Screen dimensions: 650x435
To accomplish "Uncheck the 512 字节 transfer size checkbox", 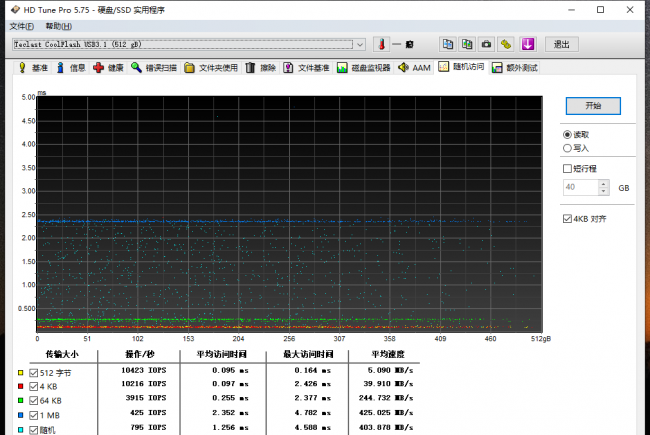I will click(x=34, y=373).
